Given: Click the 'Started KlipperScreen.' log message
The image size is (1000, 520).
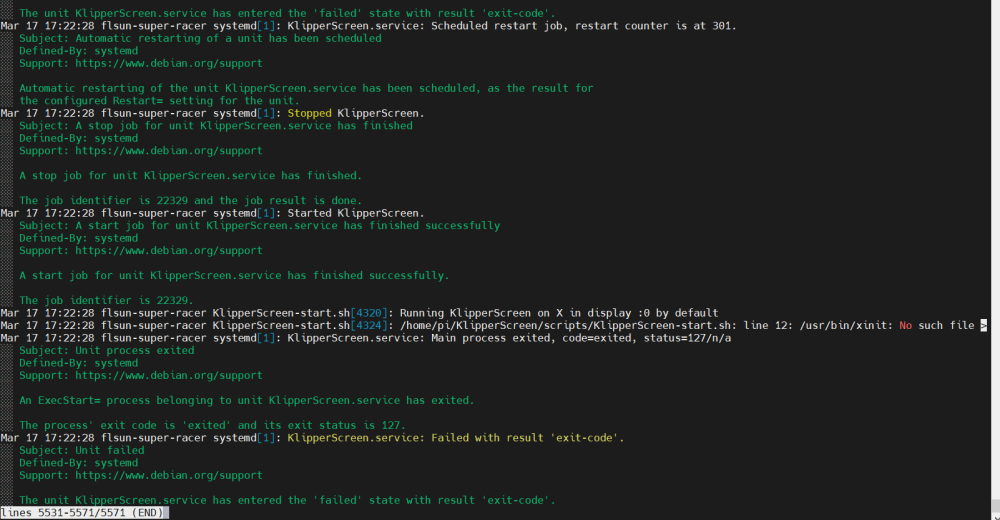Looking at the screenshot, I should [x=356, y=213].
